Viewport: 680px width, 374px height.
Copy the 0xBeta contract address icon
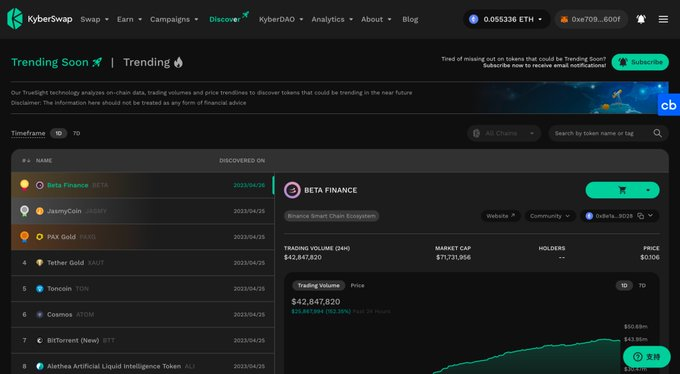tap(640, 216)
